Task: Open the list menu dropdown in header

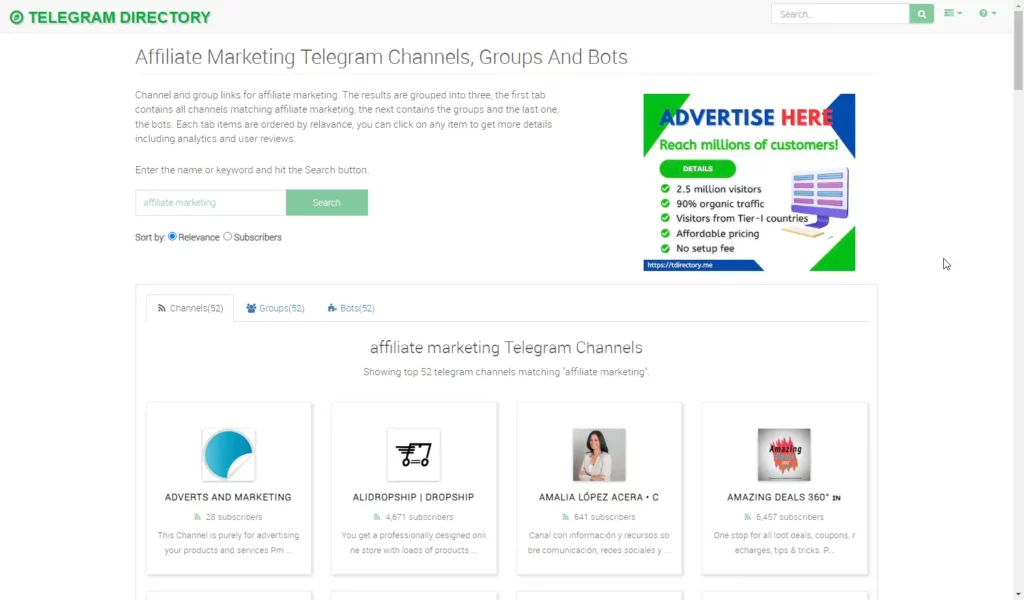Action: tap(952, 13)
